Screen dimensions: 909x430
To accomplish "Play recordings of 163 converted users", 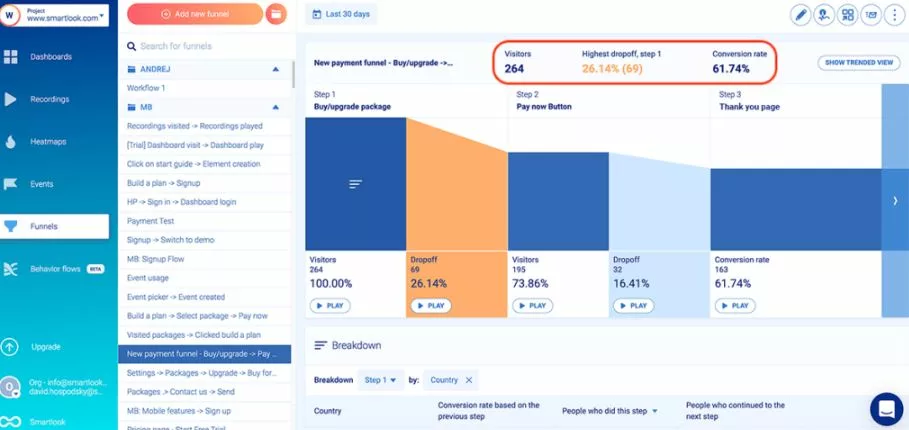I will click(735, 305).
